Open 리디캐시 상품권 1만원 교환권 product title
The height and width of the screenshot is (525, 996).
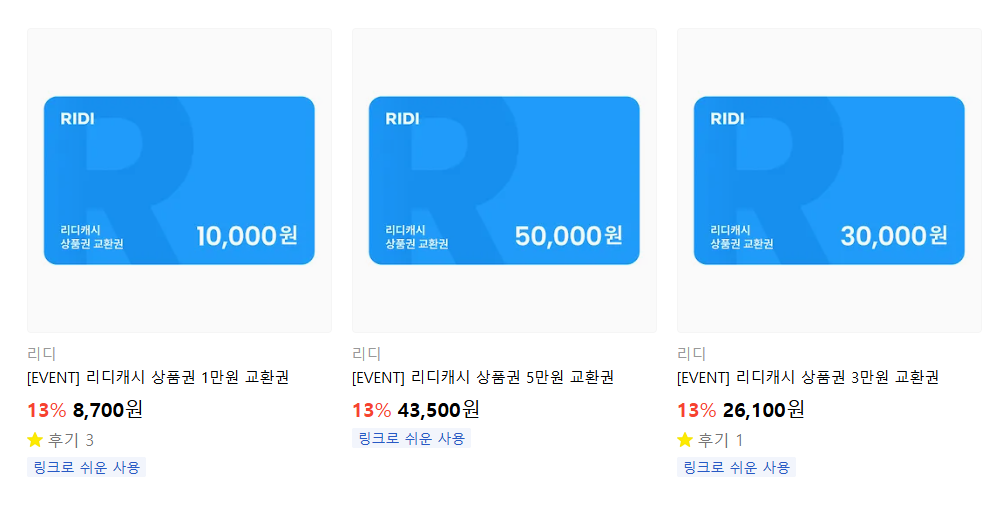pyautogui.click(x=158, y=377)
